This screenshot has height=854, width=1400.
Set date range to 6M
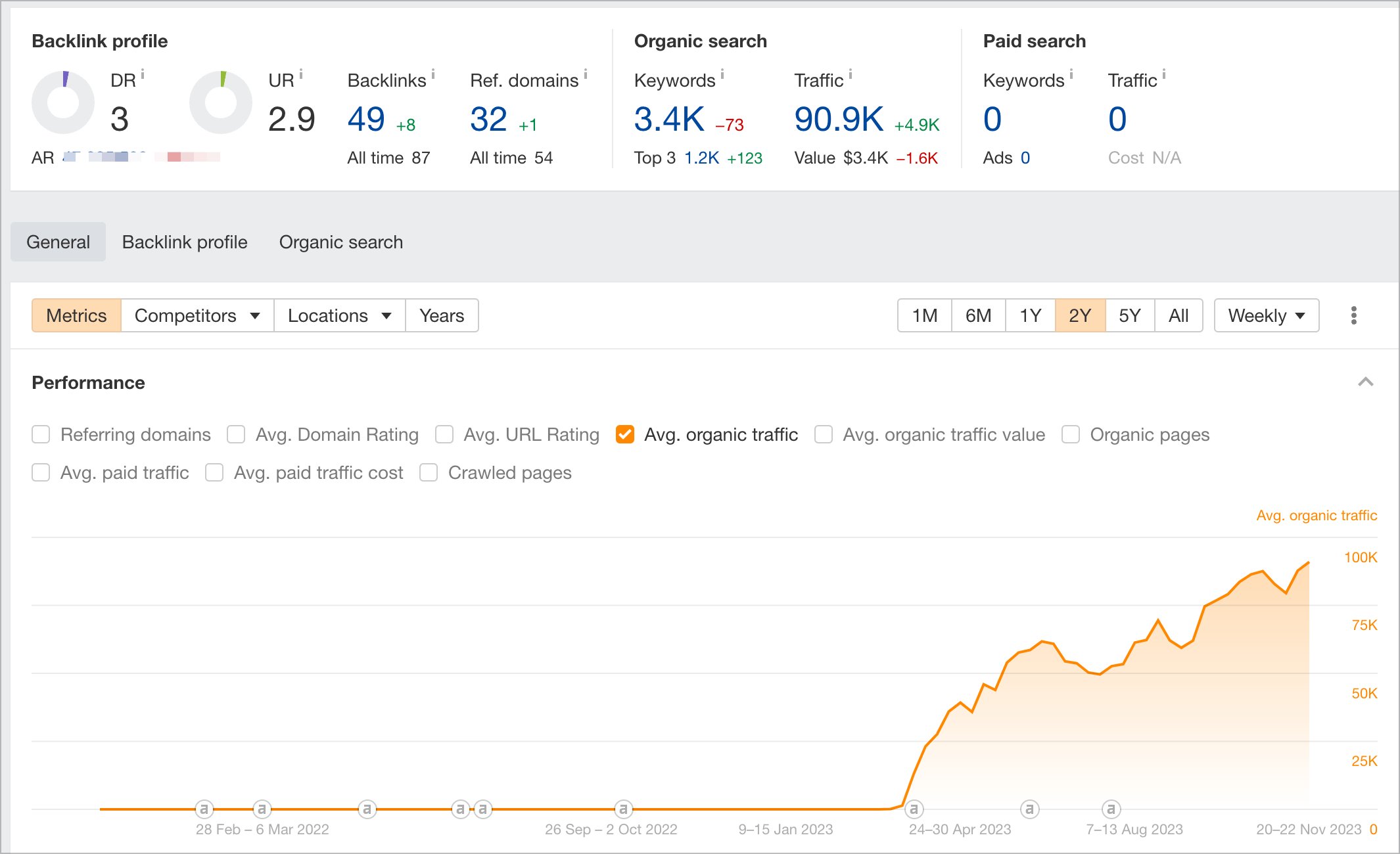pyautogui.click(x=979, y=315)
